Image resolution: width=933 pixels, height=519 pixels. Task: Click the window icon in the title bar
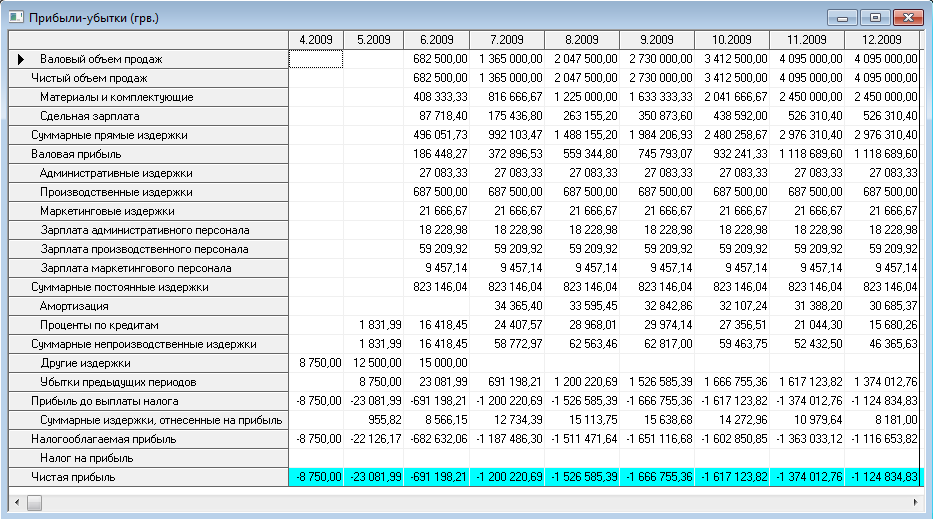click(x=16, y=17)
